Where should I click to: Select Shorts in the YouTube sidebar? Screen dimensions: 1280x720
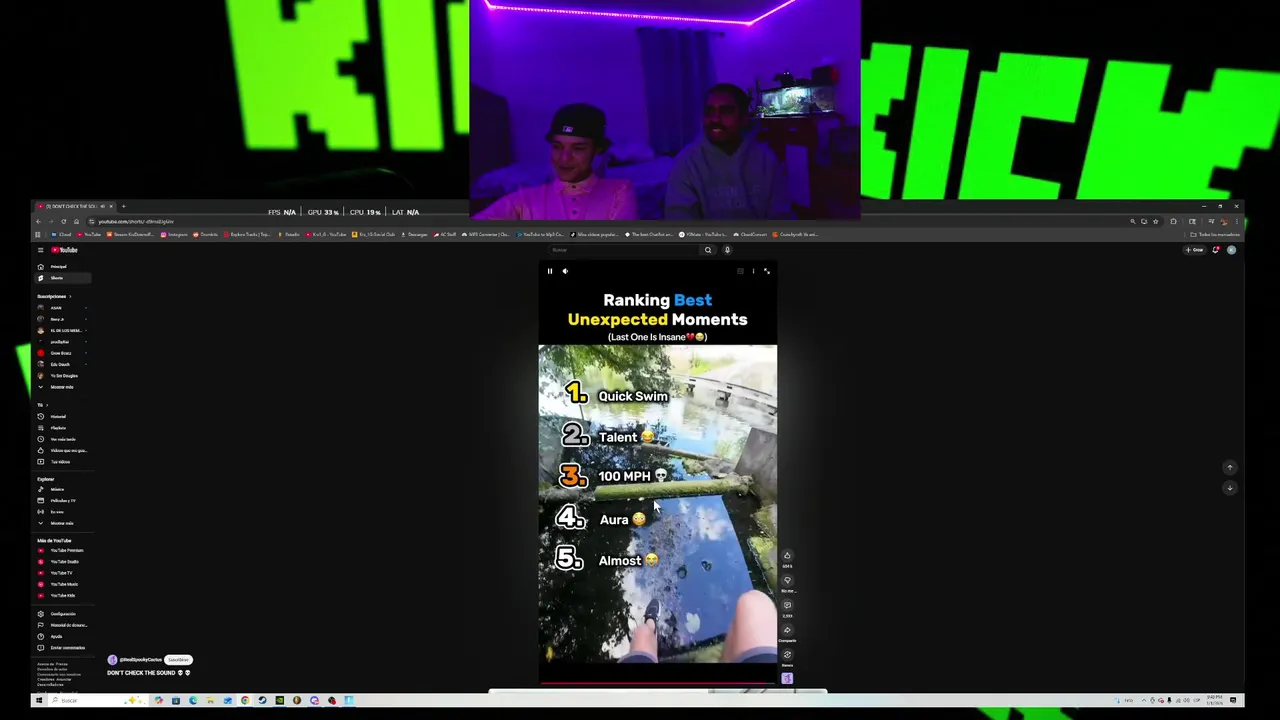(x=62, y=278)
